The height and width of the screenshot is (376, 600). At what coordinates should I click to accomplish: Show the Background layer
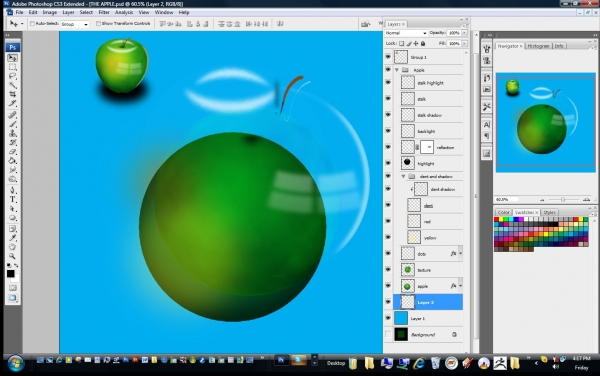[388, 335]
